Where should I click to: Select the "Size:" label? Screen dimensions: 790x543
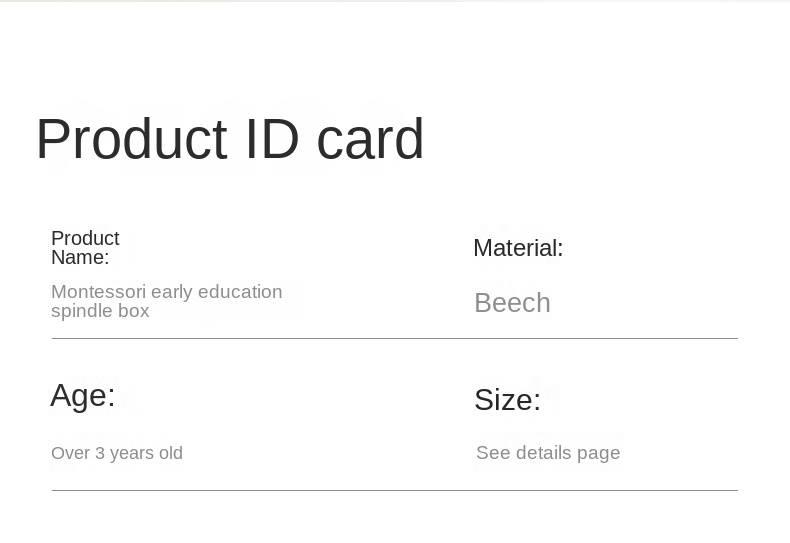click(x=507, y=400)
